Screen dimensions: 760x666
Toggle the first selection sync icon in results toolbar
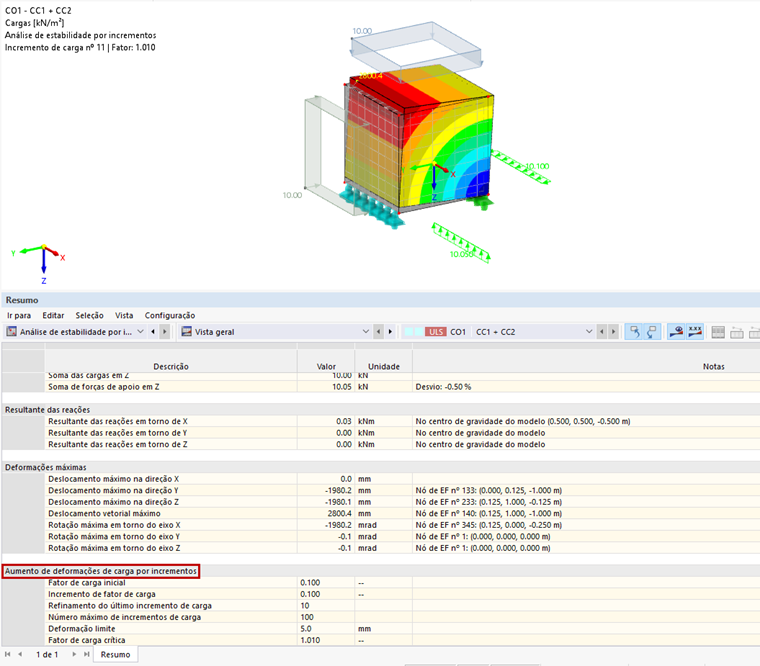tap(633, 332)
